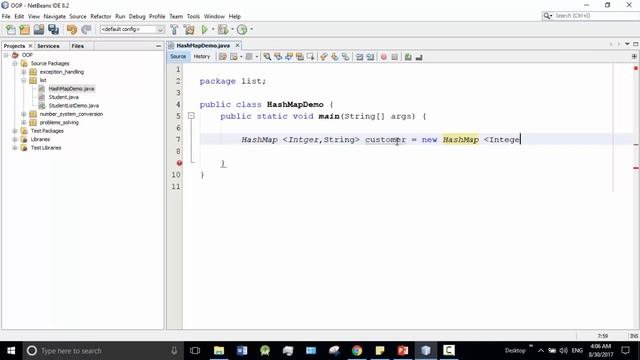Close the HashMapDemo.java editor tab
Viewport: 640px width, 360px height.
[238, 45]
